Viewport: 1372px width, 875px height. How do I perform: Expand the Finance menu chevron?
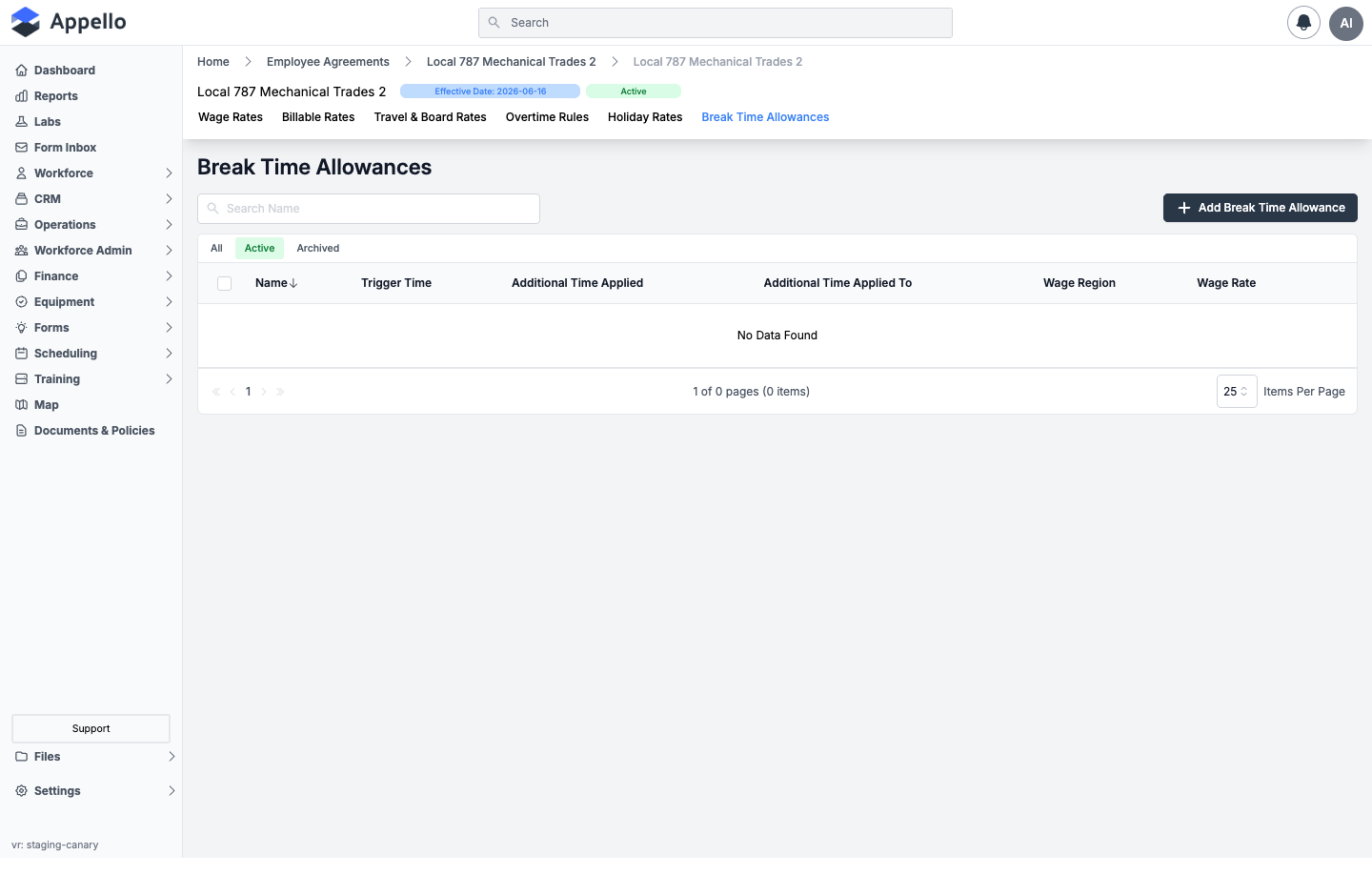tap(169, 276)
